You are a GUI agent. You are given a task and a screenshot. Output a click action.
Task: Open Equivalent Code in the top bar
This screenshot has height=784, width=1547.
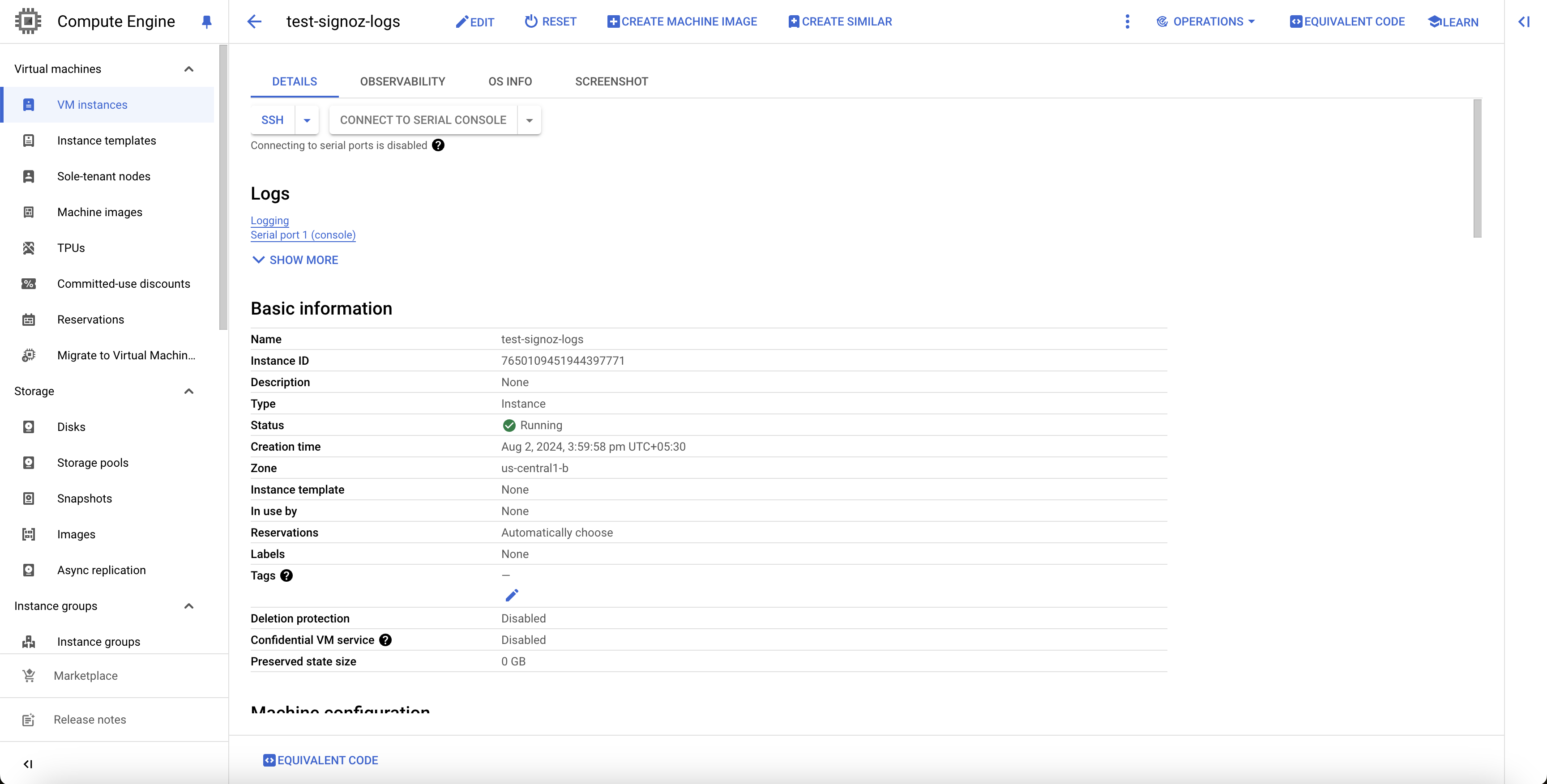(1347, 21)
